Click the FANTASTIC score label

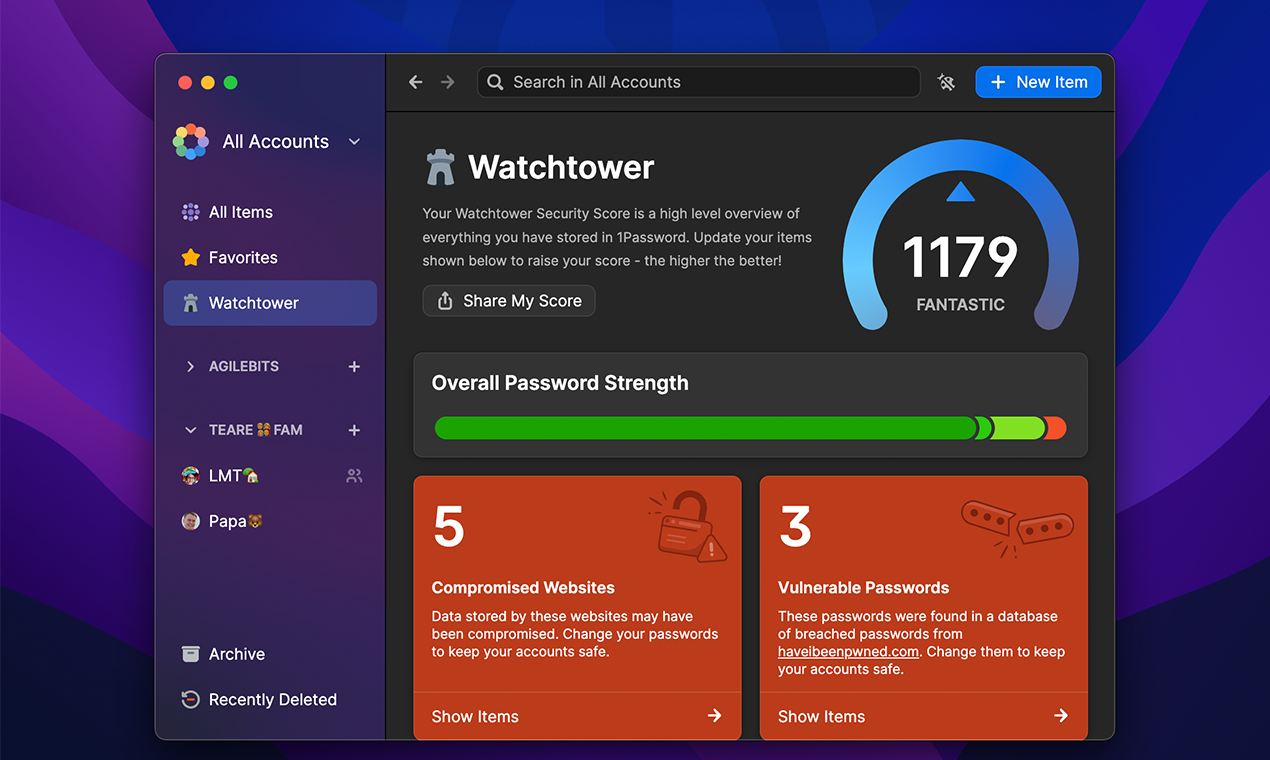[x=960, y=305]
